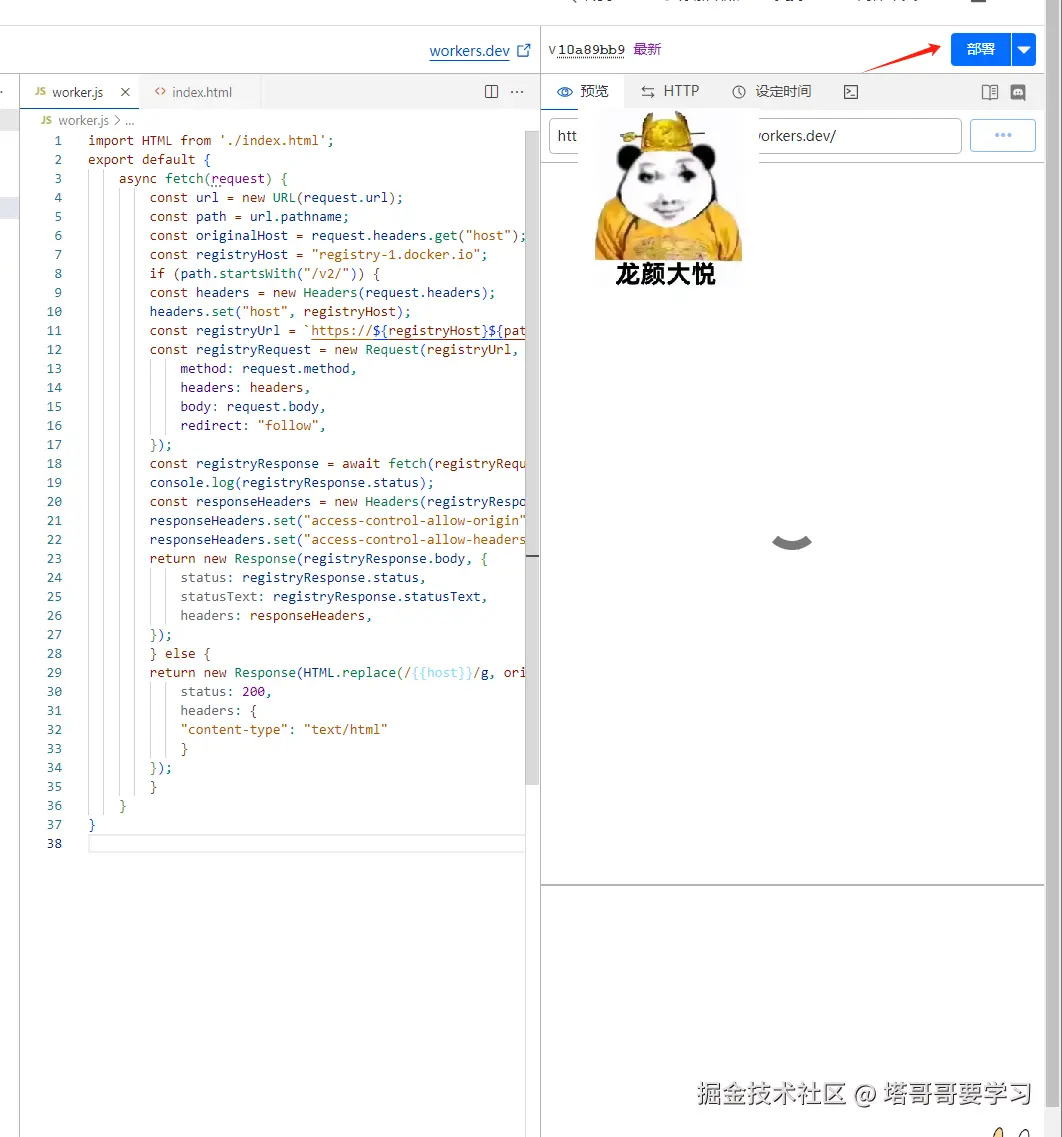Switch to the 预览 preview tab
The height and width of the screenshot is (1137, 1062).
point(584,91)
